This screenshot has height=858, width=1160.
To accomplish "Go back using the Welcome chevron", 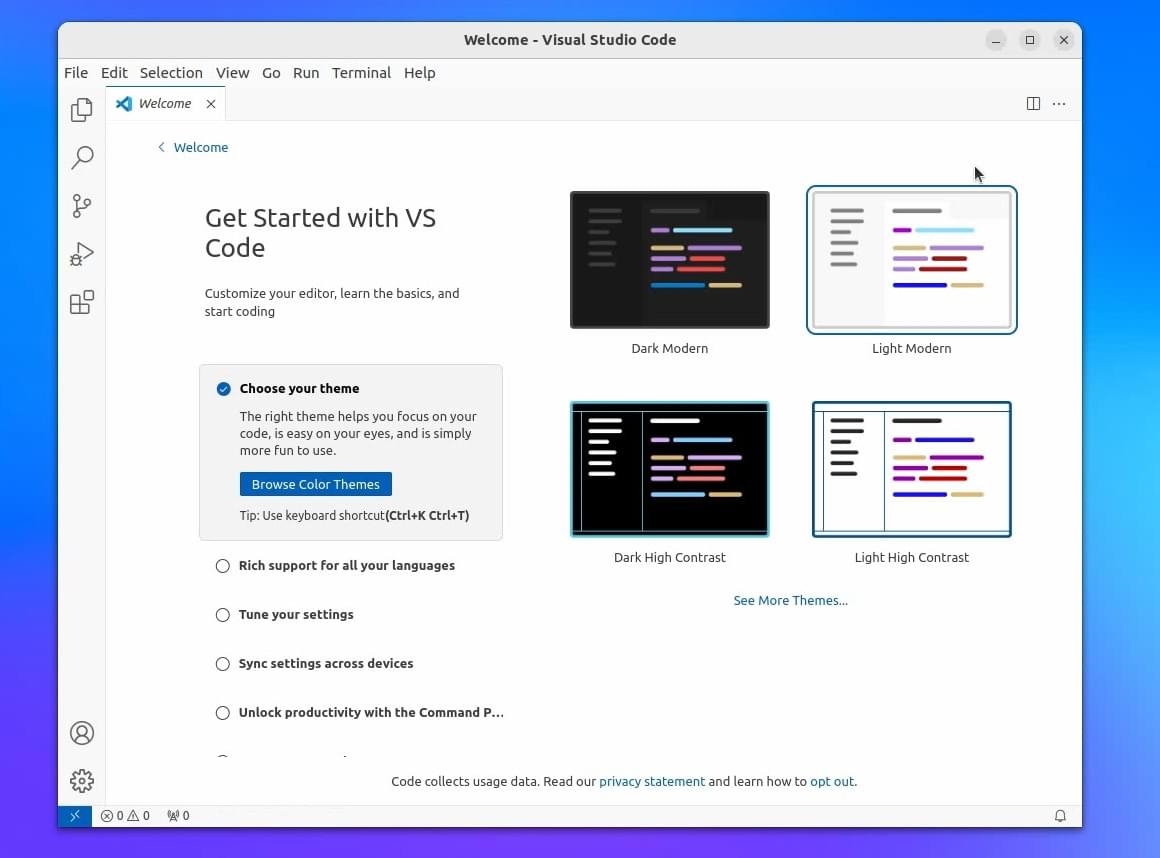I will click(161, 147).
